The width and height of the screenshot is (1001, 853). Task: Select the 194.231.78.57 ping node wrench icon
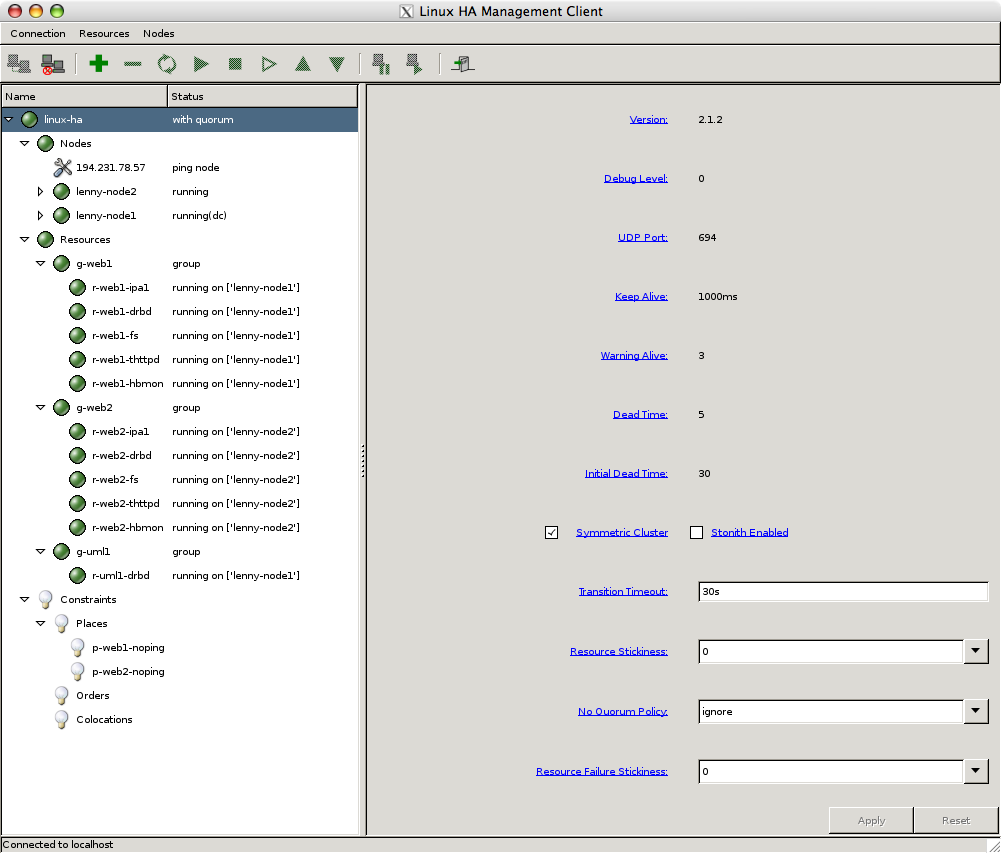(x=63, y=167)
